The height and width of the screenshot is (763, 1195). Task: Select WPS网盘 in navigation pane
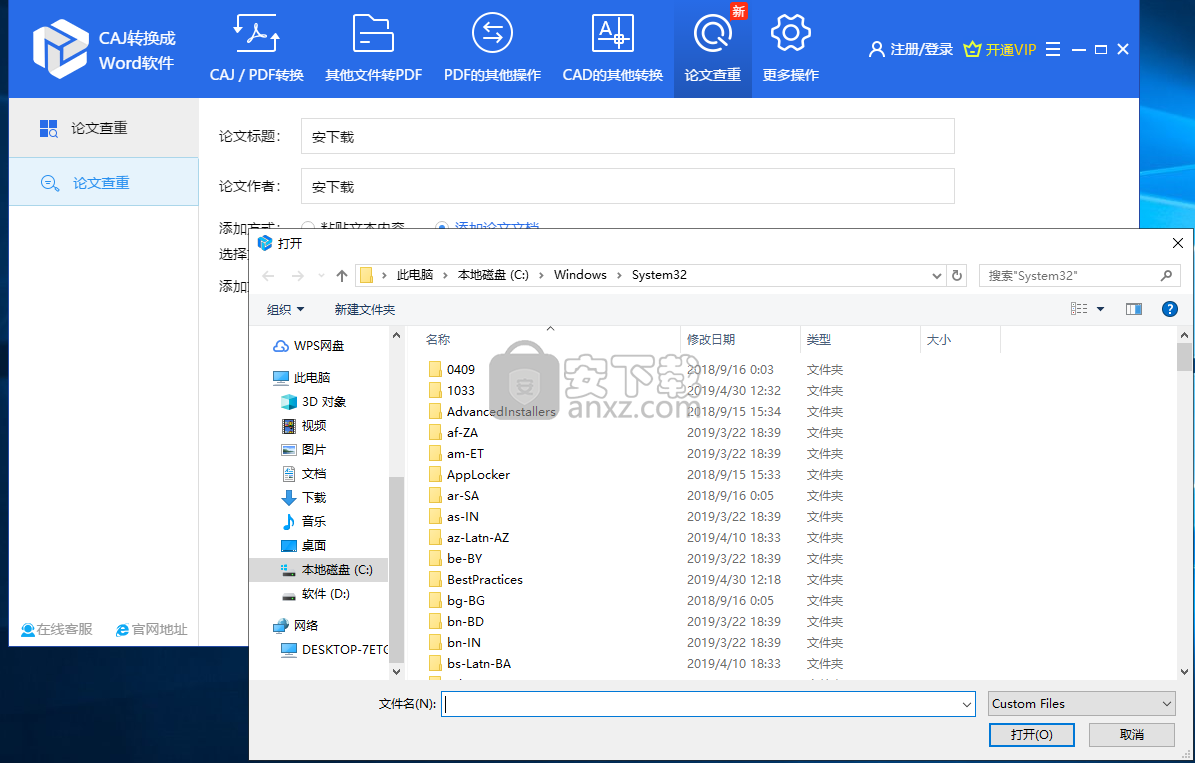(309, 345)
